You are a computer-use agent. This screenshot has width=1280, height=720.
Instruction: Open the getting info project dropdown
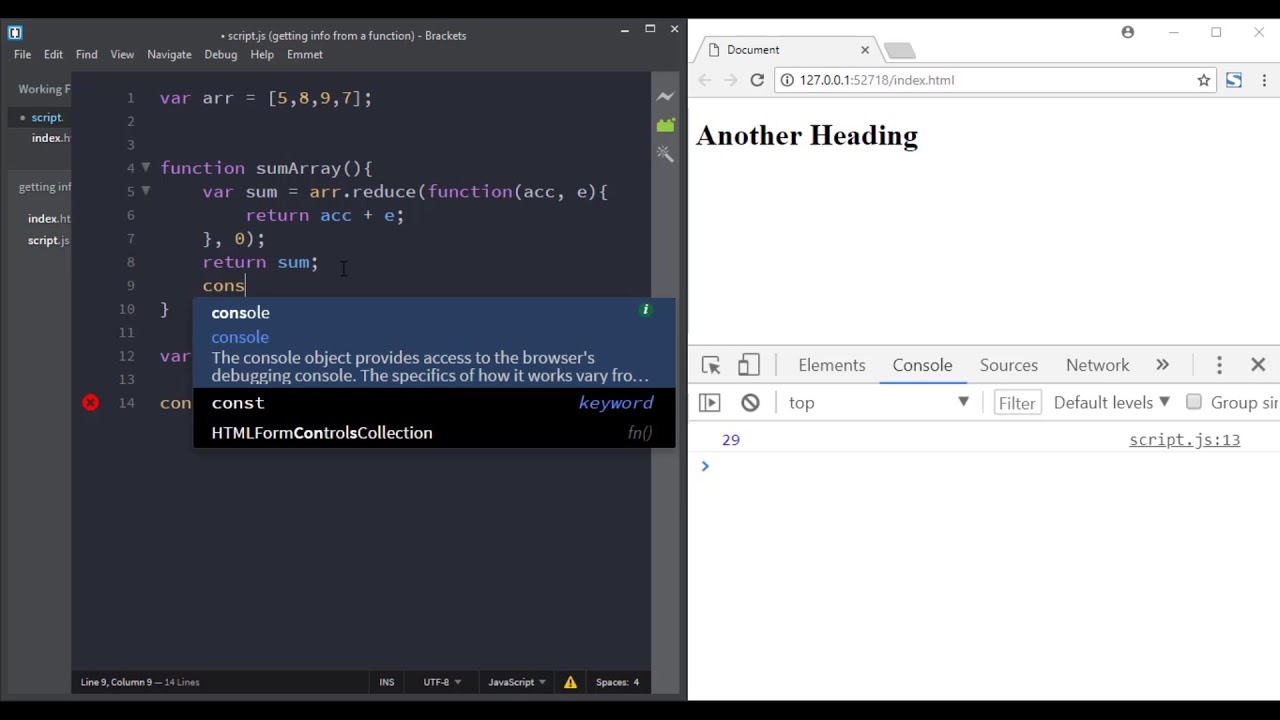[x=44, y=187]
